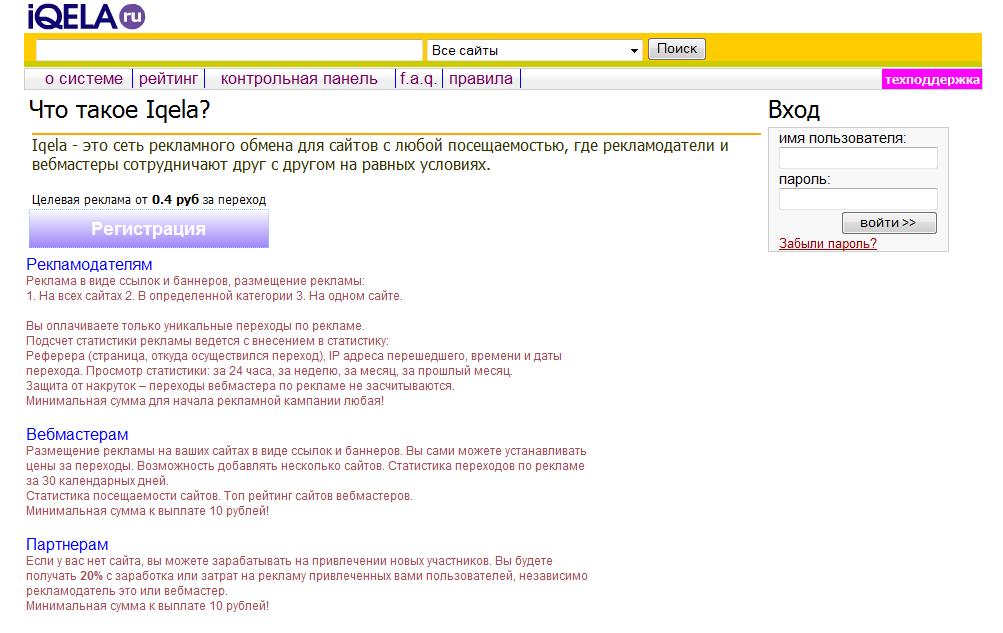Open 'контрольная панель' menu link
The image size is (1003, 633).
[x=299, y=79]
